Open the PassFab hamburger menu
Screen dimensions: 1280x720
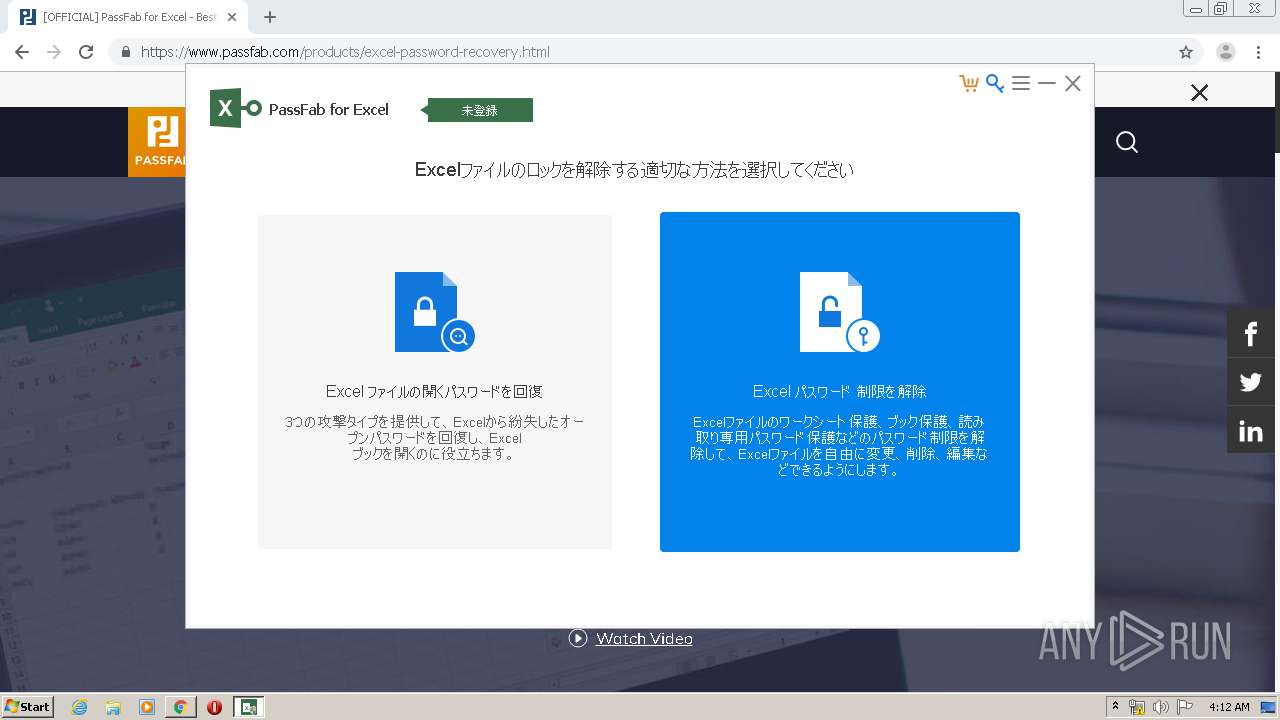pos(1020,83)
